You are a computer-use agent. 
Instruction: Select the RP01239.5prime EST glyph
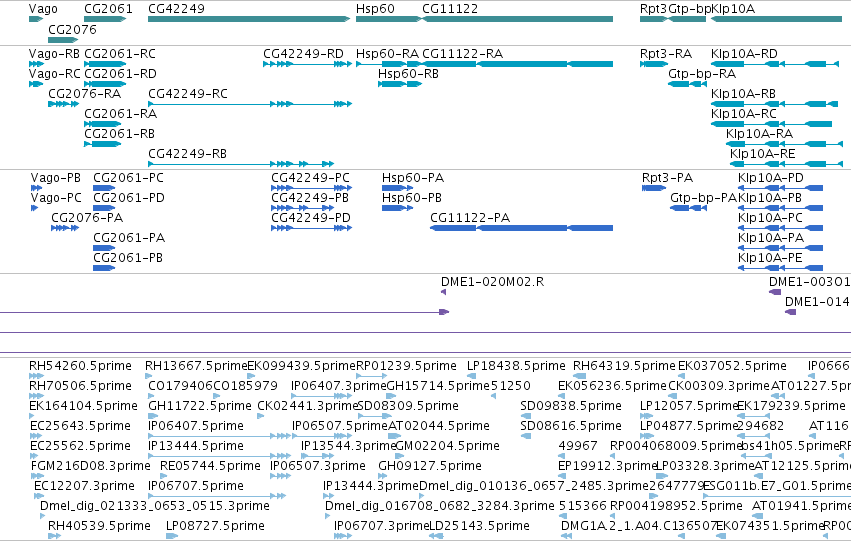click(x=372, y=376)
